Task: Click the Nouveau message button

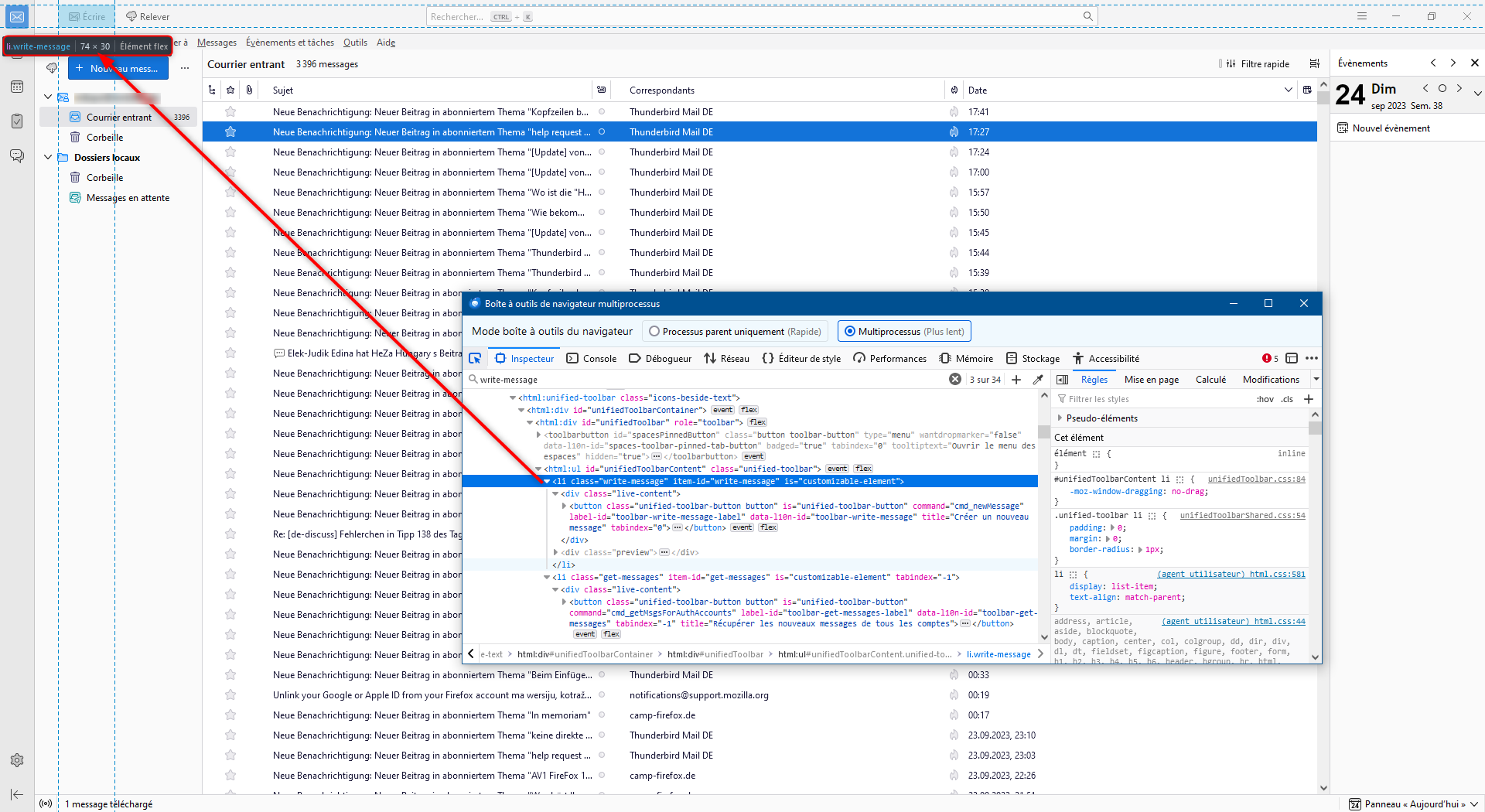Action: click(118, 68)
